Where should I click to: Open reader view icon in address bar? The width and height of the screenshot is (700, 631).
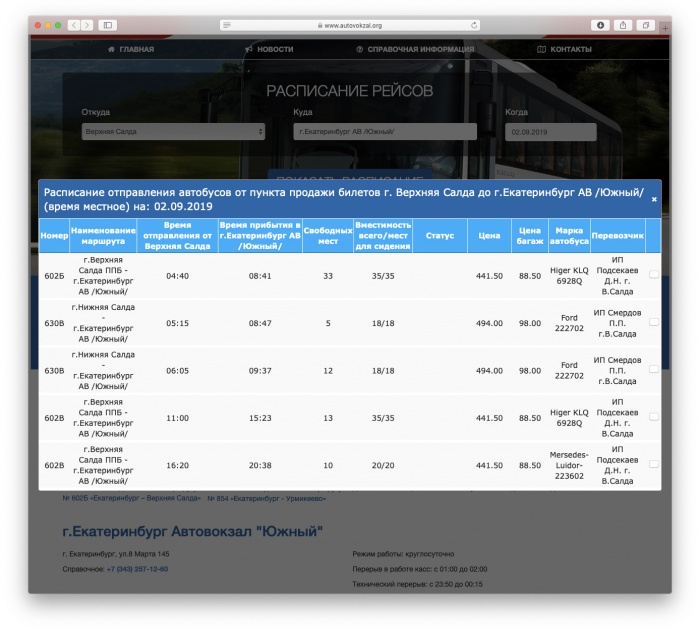(227, 25)
